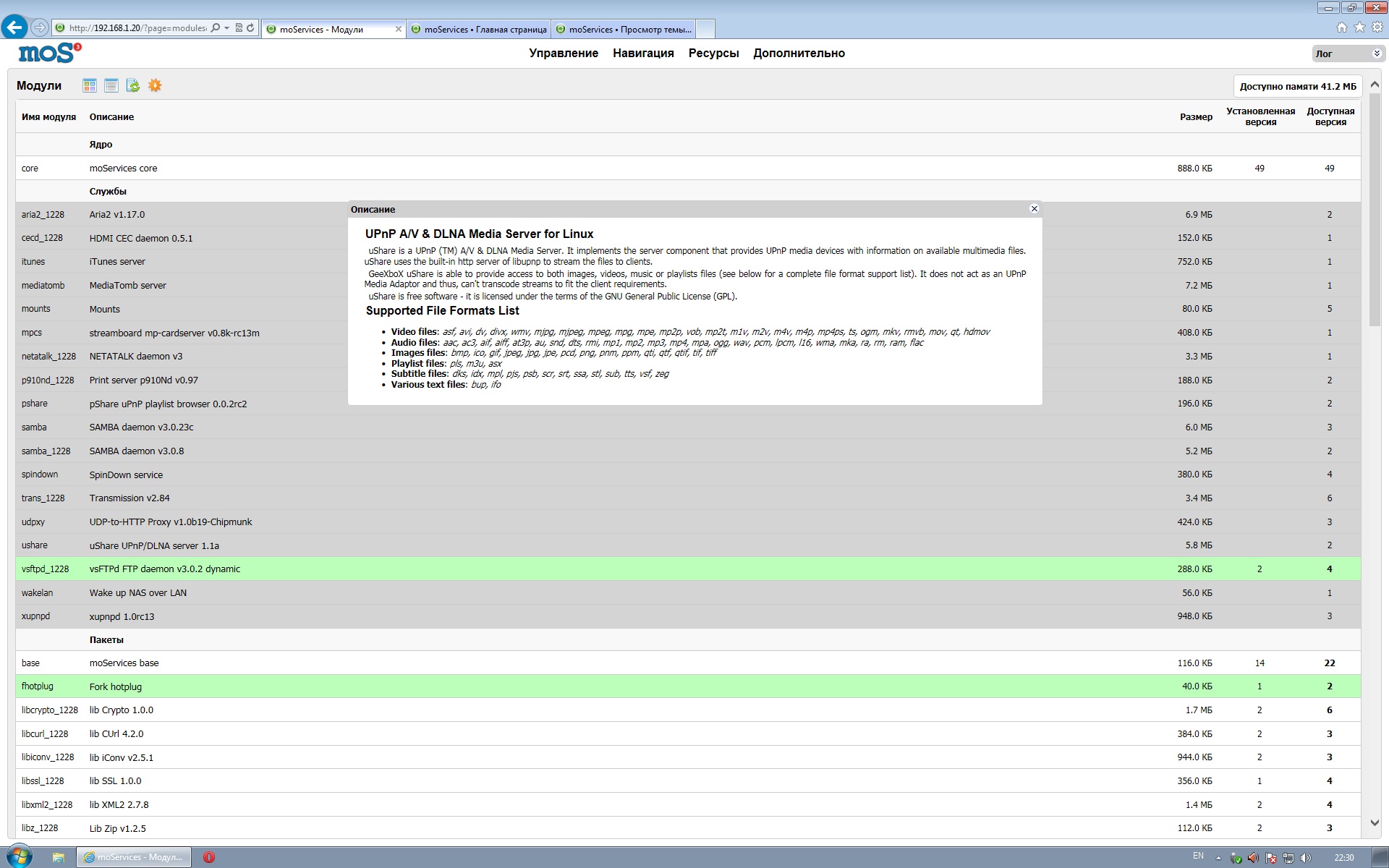Viewport: 1389px width, 868px height.
Task: Open address bar autocomplete dropdown arrow
Action: pyautogui.click(x=226, y=28)
